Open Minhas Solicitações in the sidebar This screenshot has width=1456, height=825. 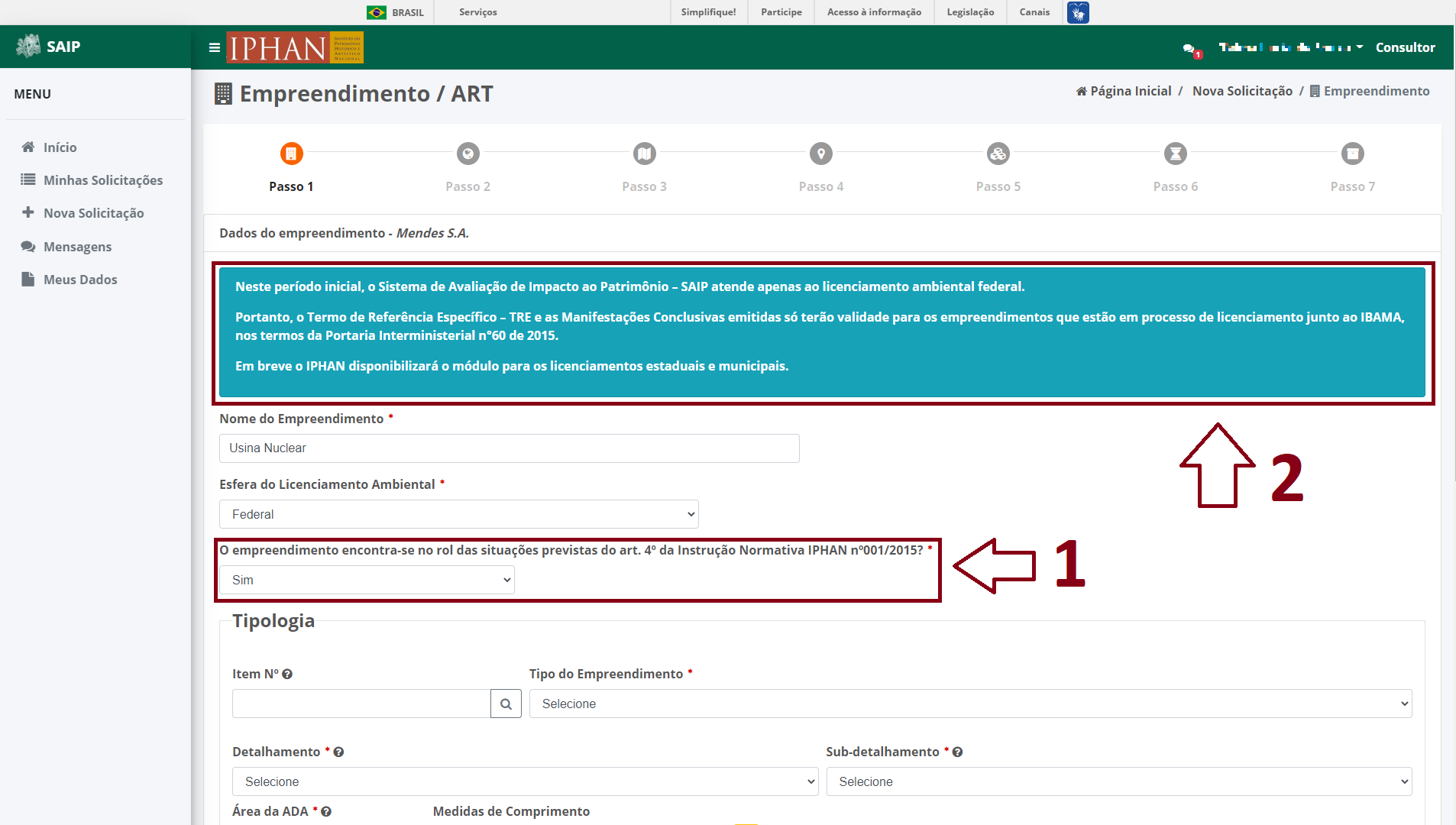point(103,180)
